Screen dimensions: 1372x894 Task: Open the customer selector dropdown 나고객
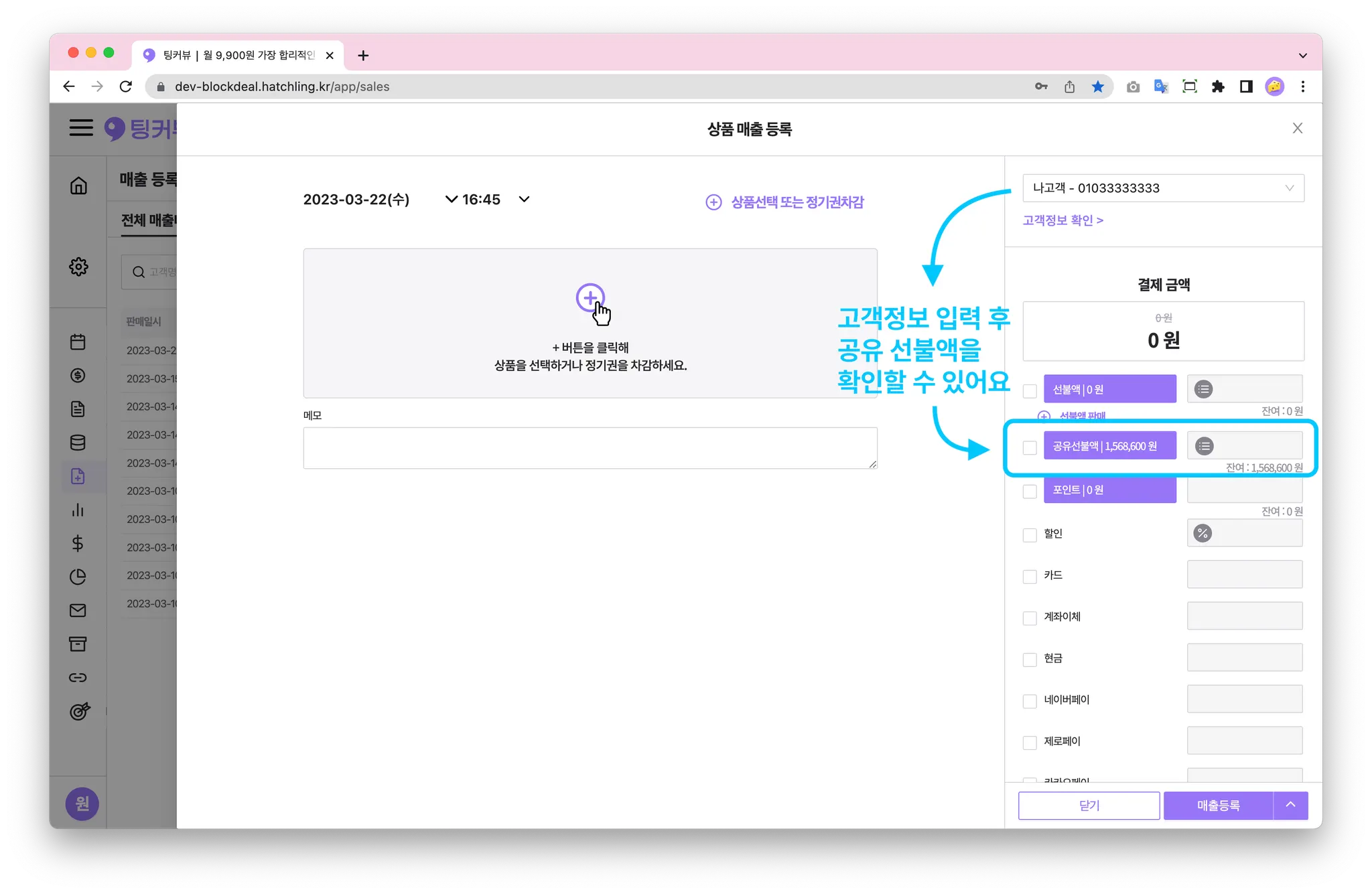coord(1163,188)
